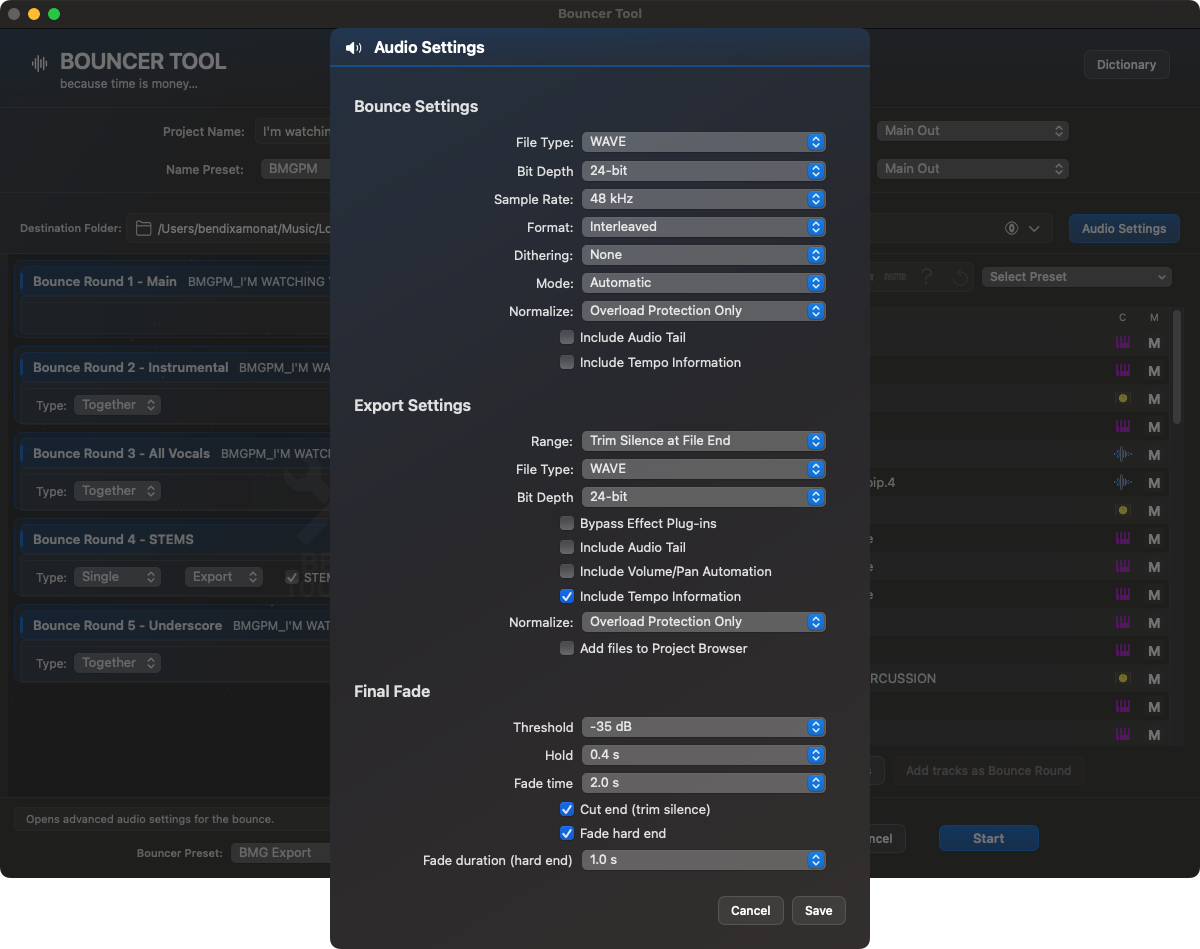Click the Destination Folder path field

230,229
